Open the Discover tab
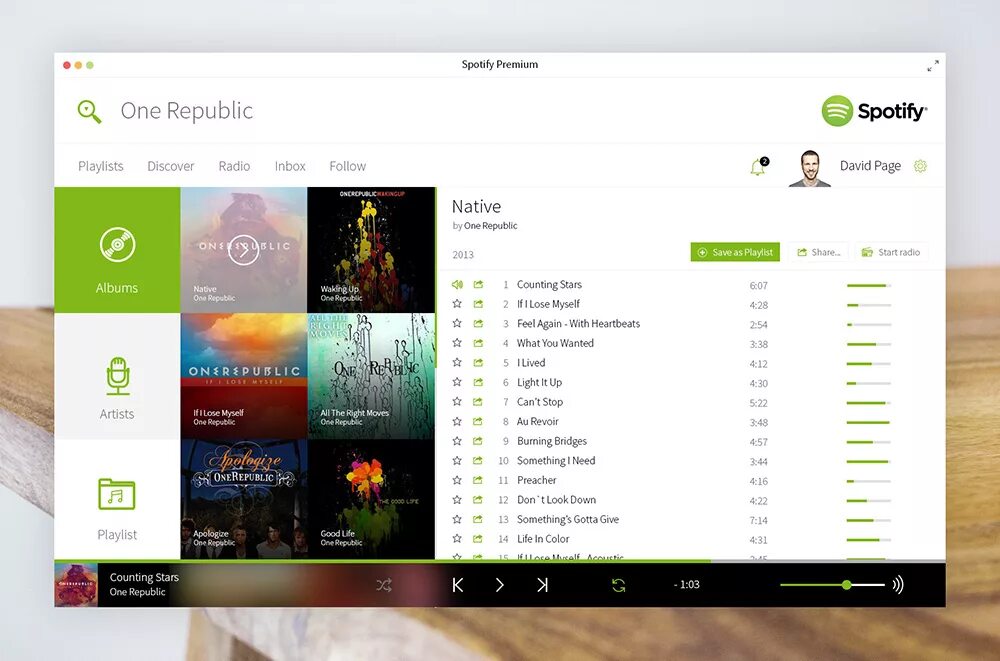This screenshot has width=1000, height=661. pyautogui.click(x=171, y=167)
